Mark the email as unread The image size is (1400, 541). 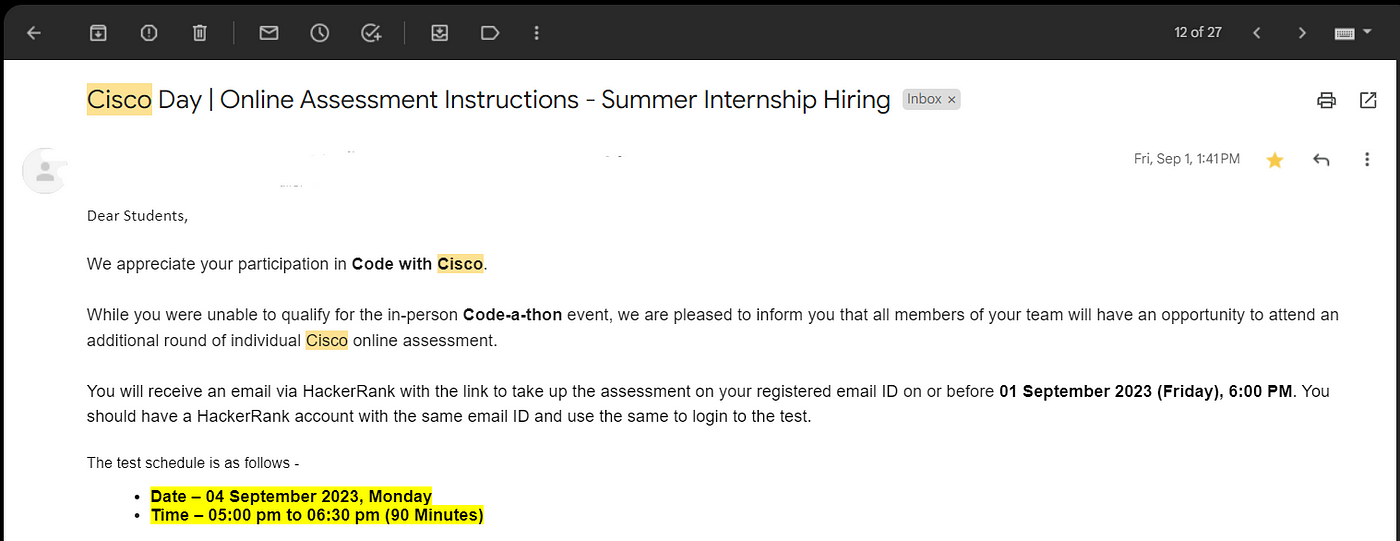click(268, 33)
